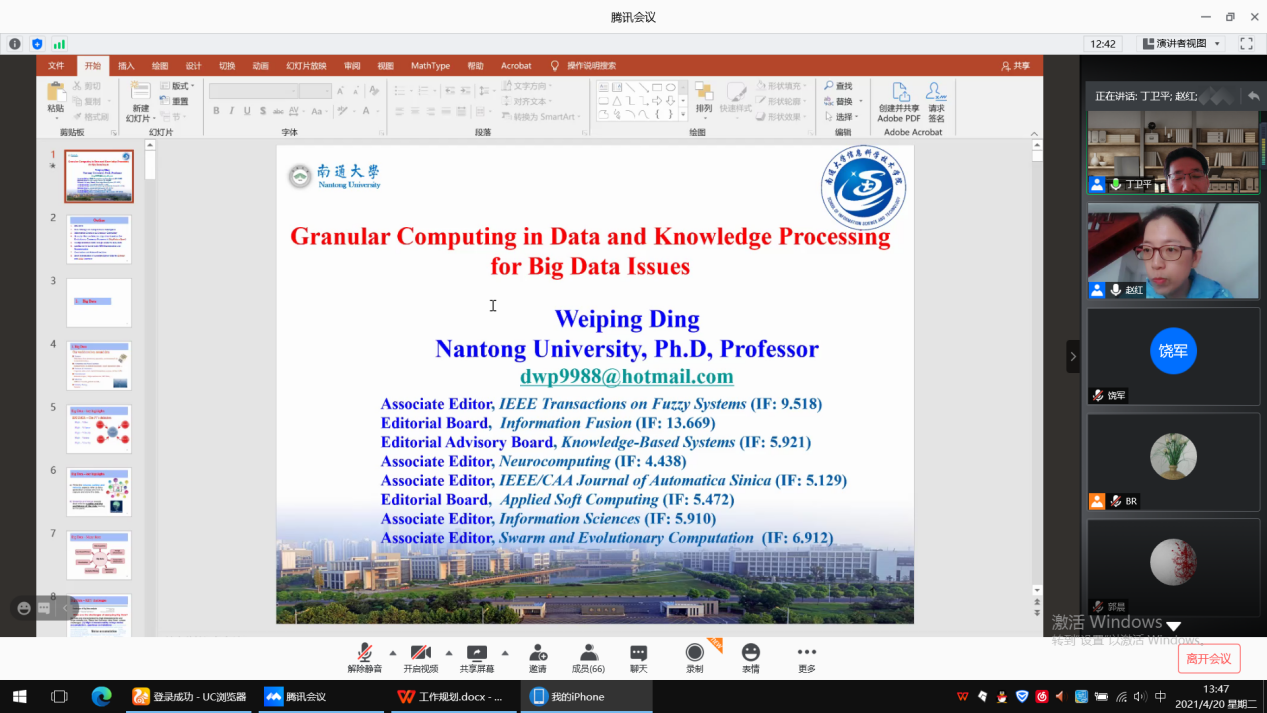Viewport: 1267px width, 713px height.
Task: Select slide 4 thumbnail in panel
Action: (x=99, y=365)
